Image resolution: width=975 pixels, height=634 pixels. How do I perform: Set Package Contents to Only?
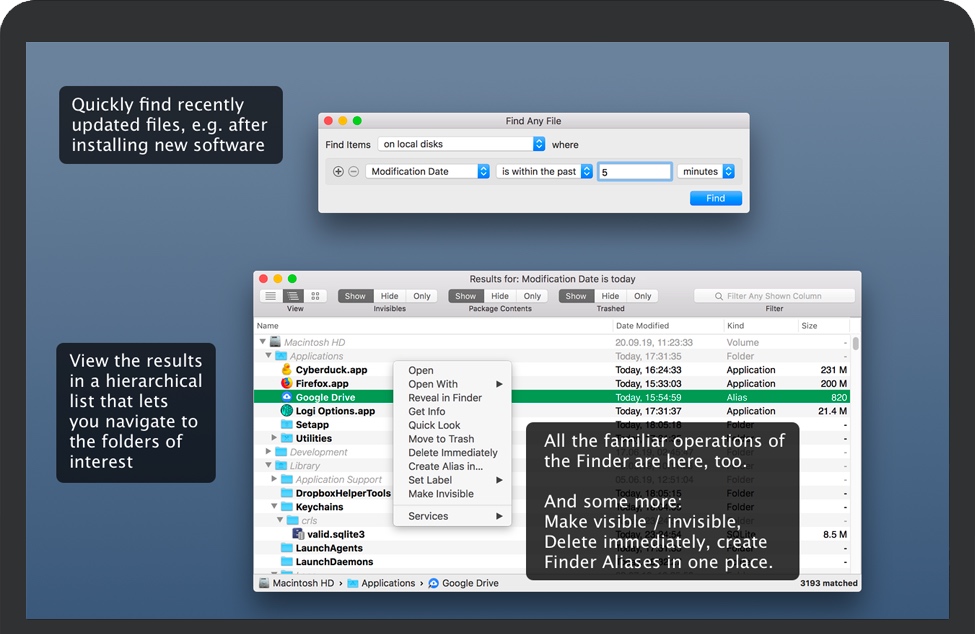pos(532,296)
